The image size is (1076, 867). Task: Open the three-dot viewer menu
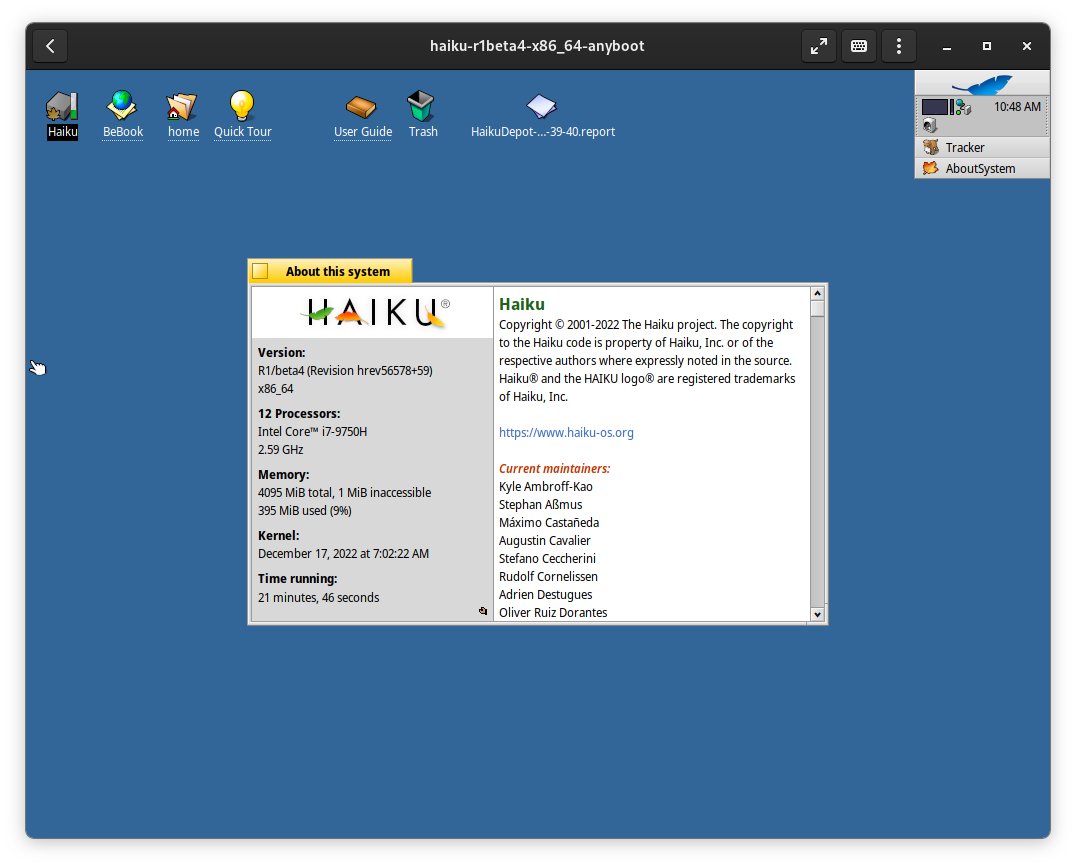click(898, 46)
